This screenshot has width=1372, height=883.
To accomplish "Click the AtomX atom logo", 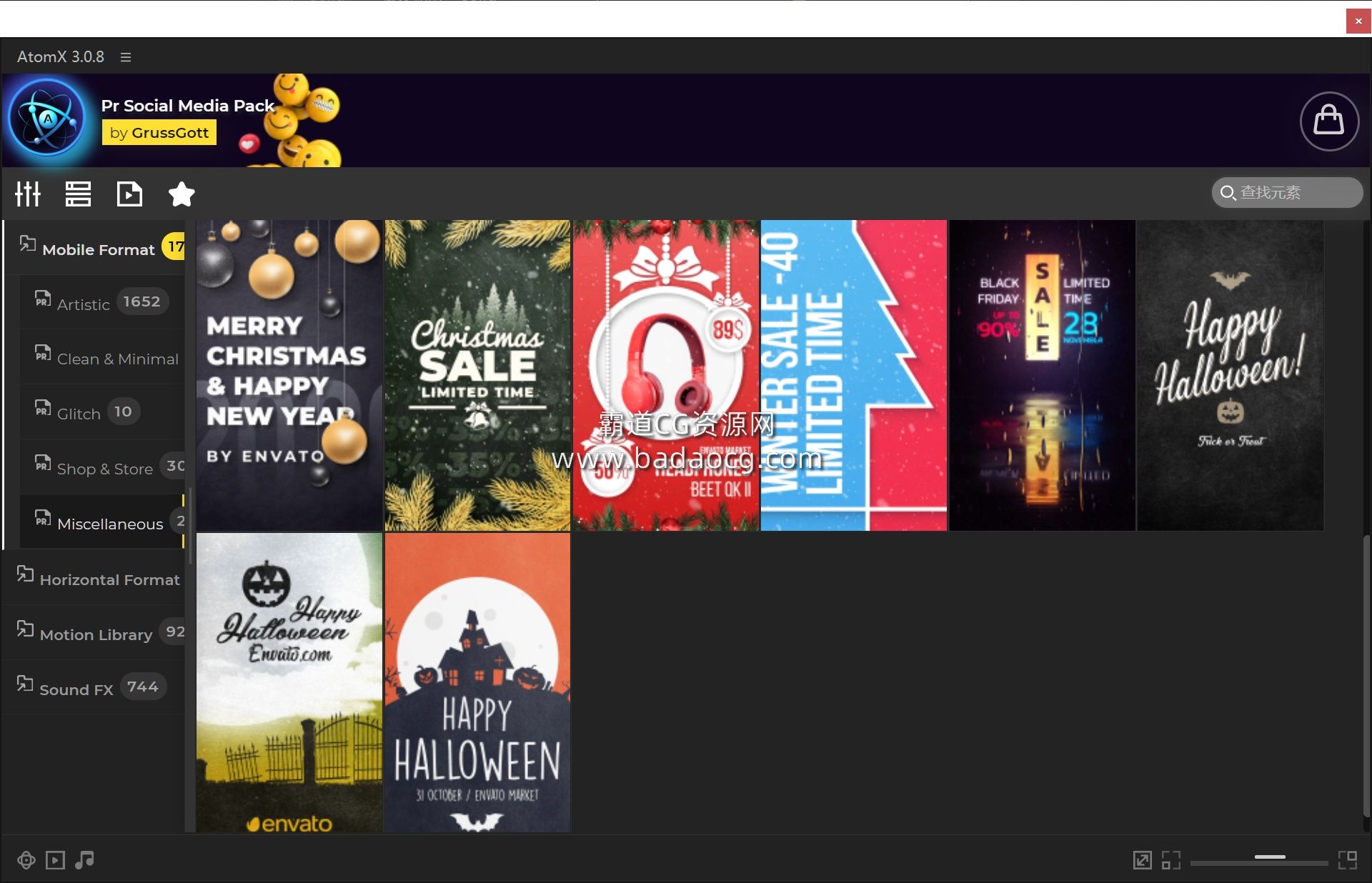I will (x=47, y=118).
